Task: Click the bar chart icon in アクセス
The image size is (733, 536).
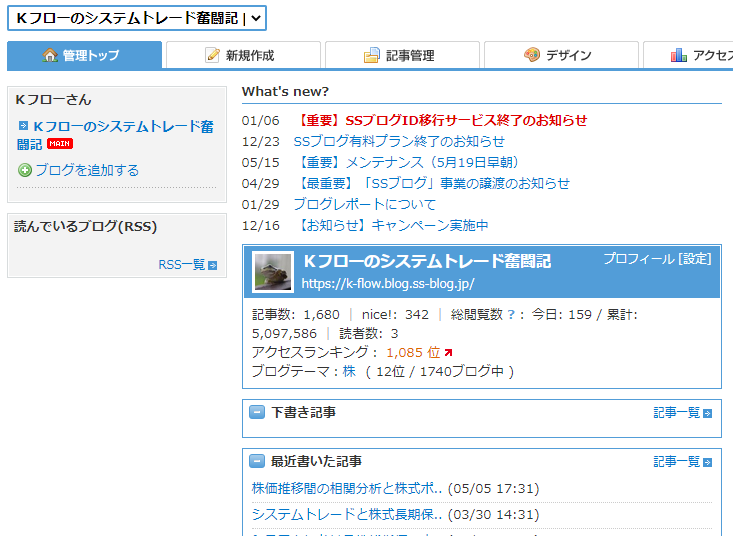Action: pyautogui.click(x=679, y=55)
